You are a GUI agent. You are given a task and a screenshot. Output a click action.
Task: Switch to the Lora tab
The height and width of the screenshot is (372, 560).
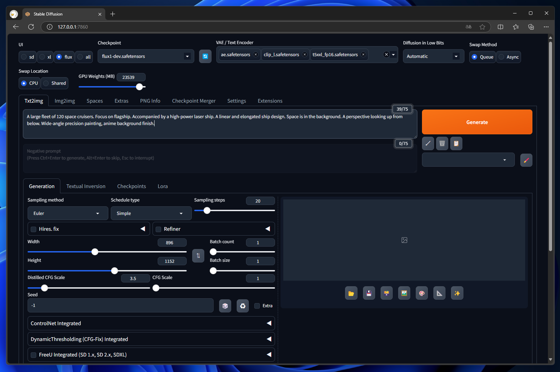click(162, 186)
